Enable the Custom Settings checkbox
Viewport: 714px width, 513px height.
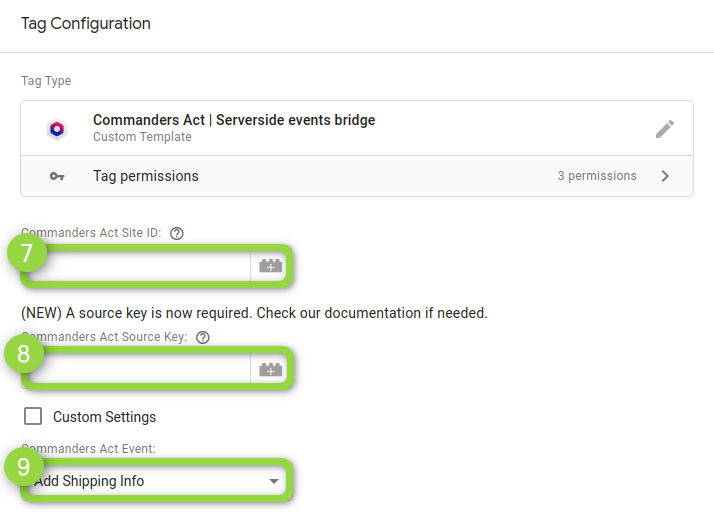33,416
